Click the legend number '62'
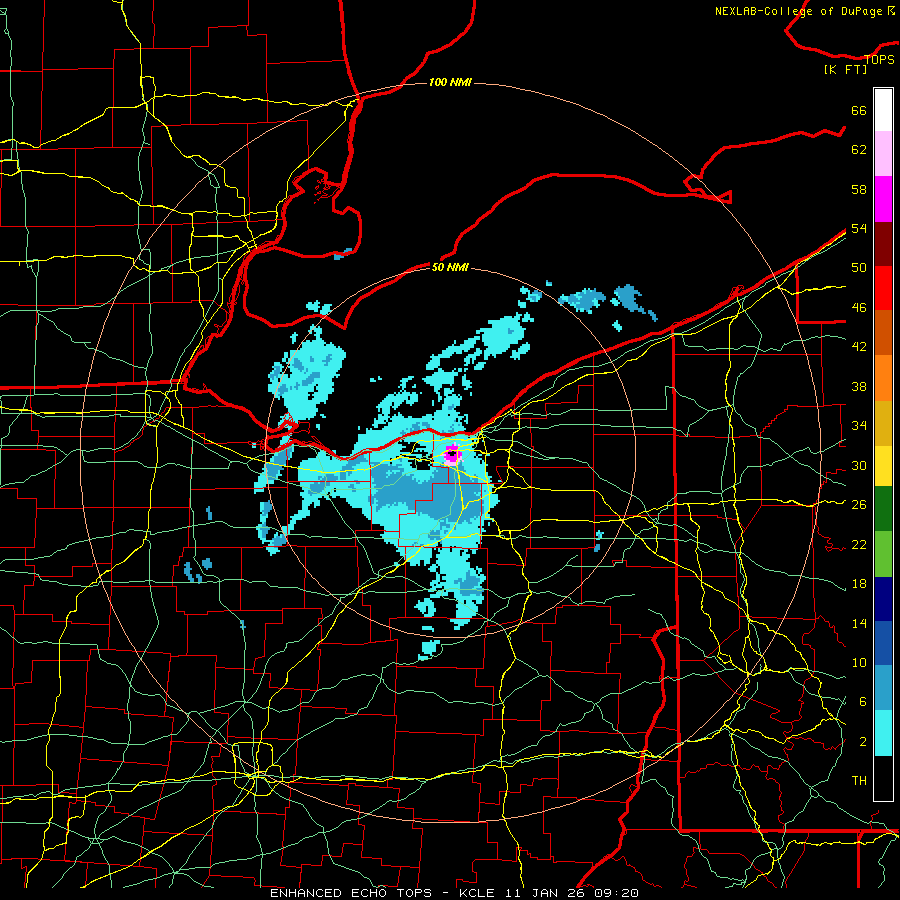900x900 pixels. pos(859,149)
